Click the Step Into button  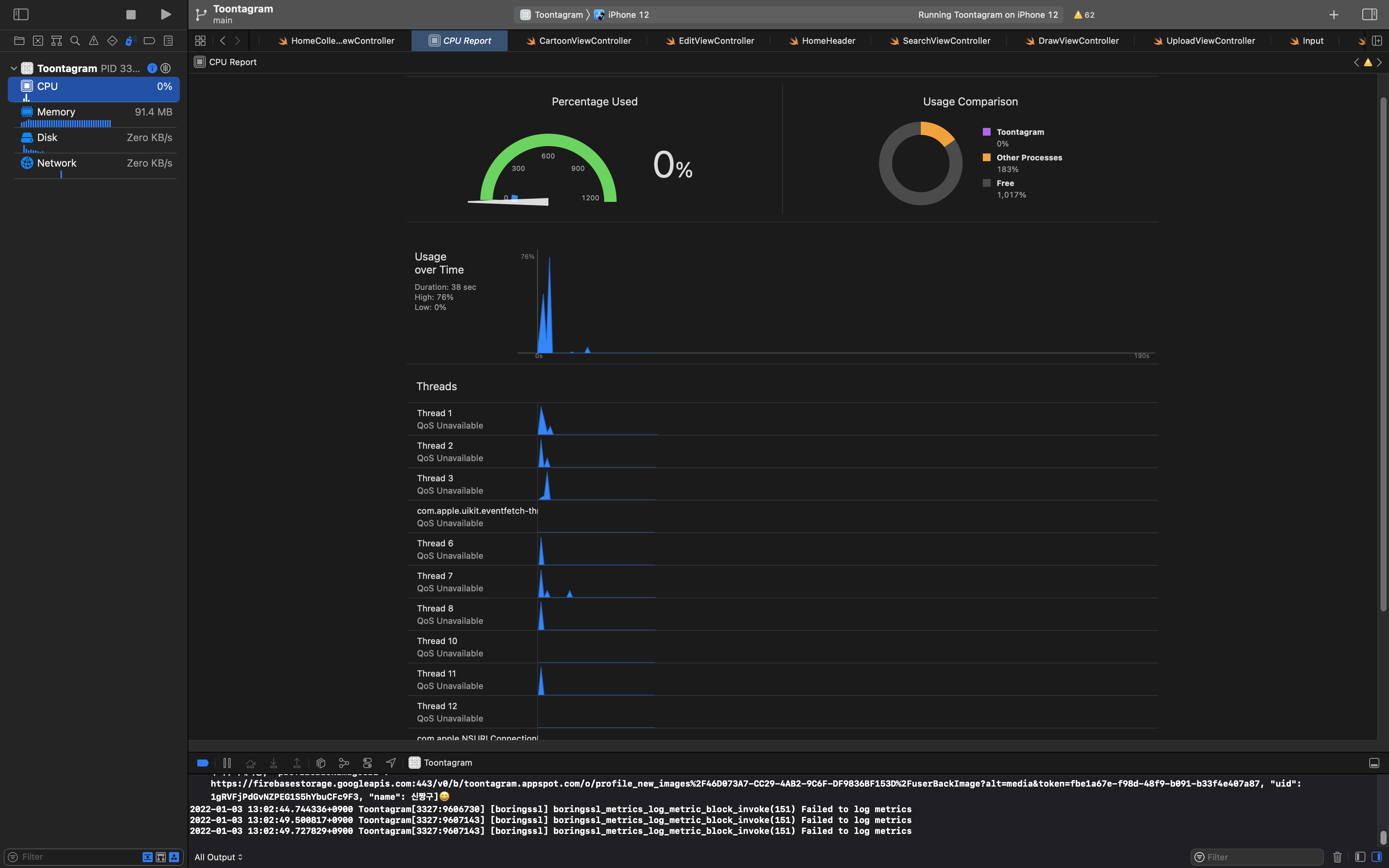point(274,763)
